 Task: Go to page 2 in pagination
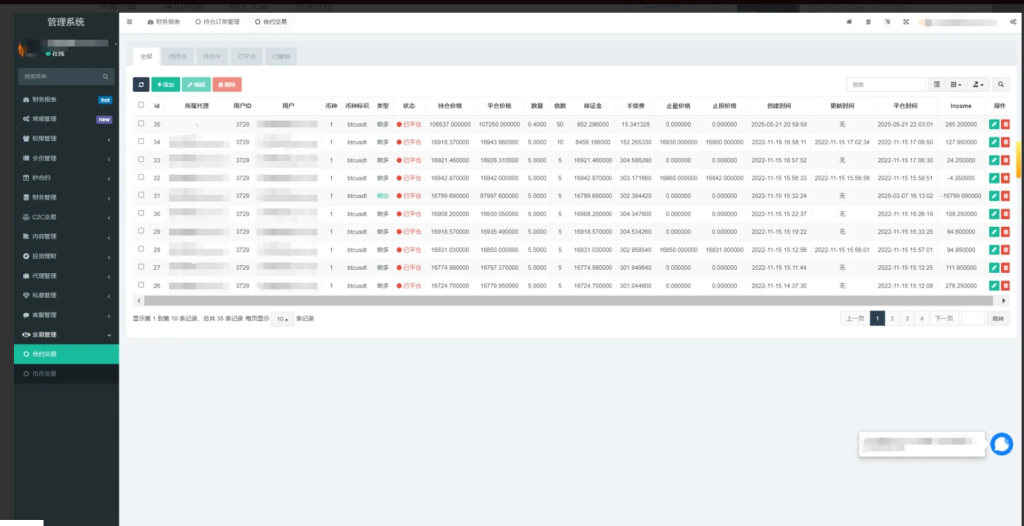pyautogui.click(x=892, y=318)
